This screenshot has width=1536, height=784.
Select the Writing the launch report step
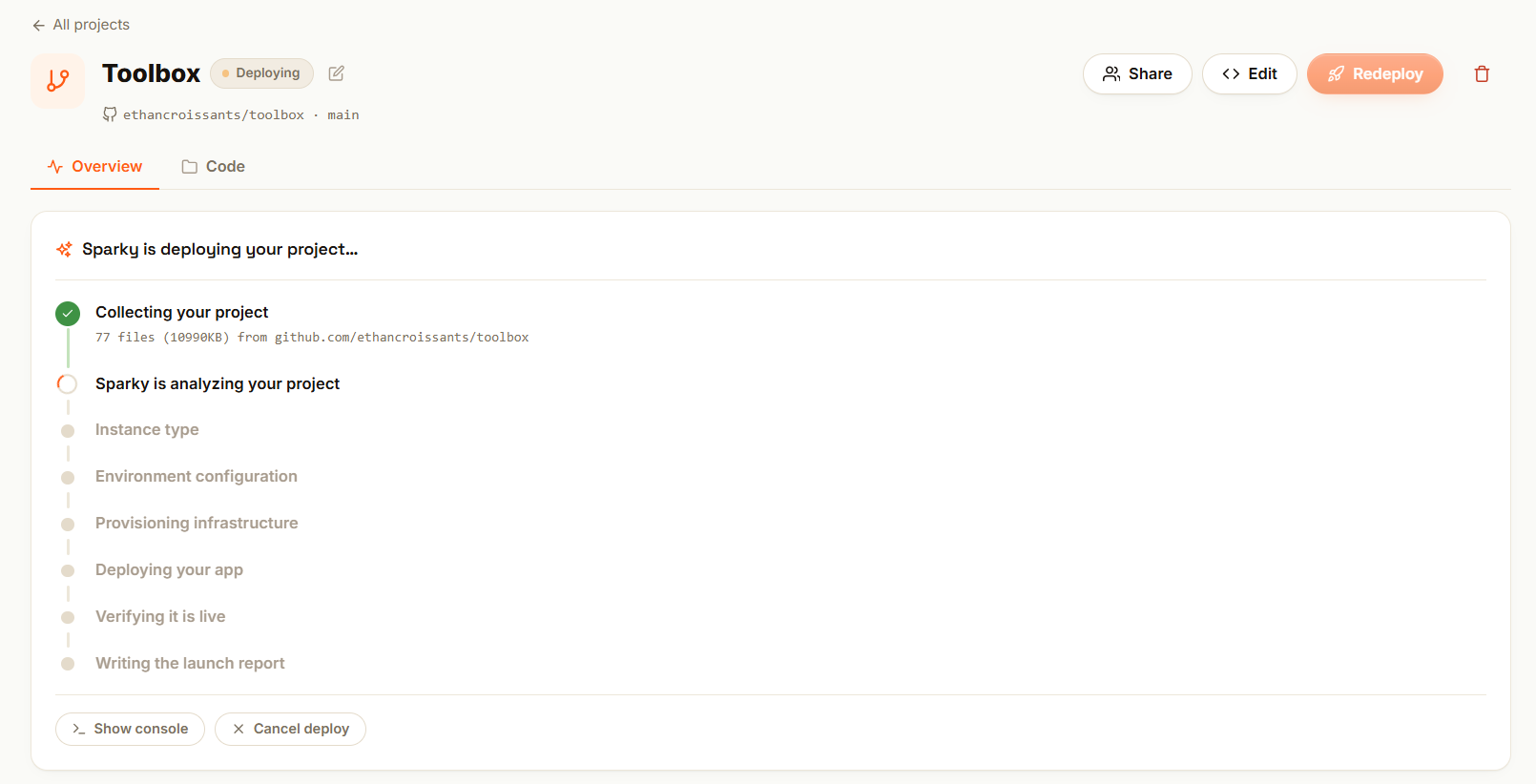click(x=190, y=663)
